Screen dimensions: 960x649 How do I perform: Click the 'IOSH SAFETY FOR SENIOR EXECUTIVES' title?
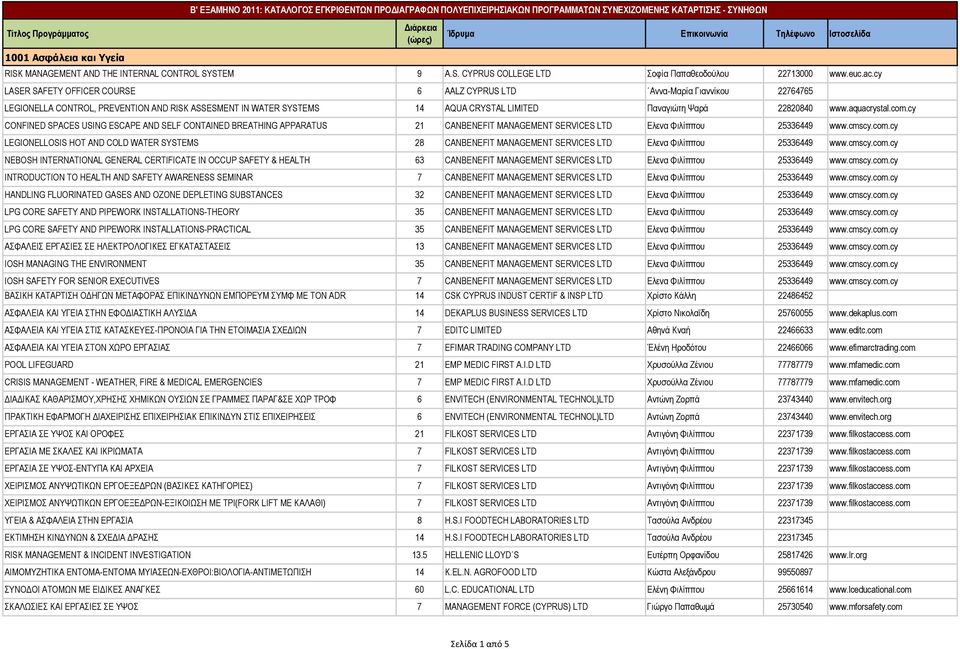click(82, 281)
